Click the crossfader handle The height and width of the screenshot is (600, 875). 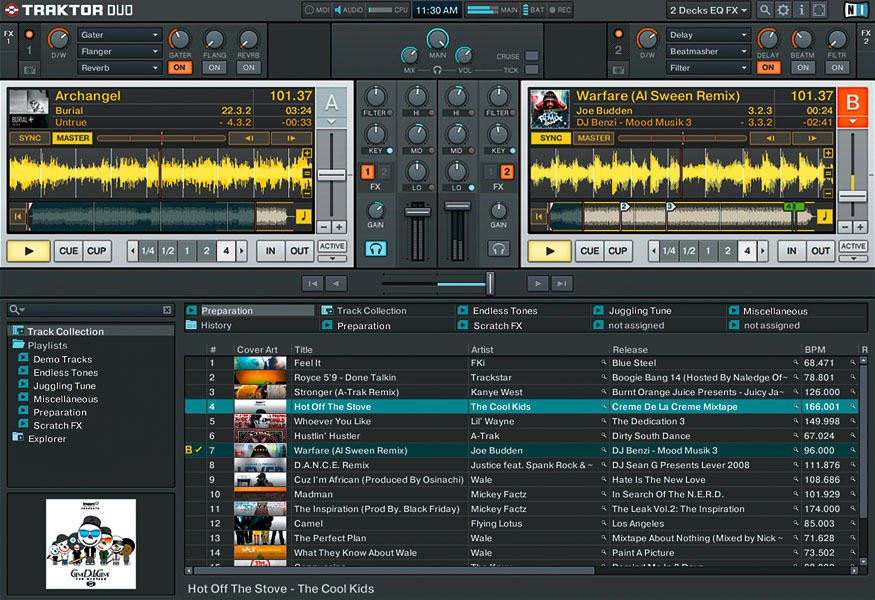[490, 284]
